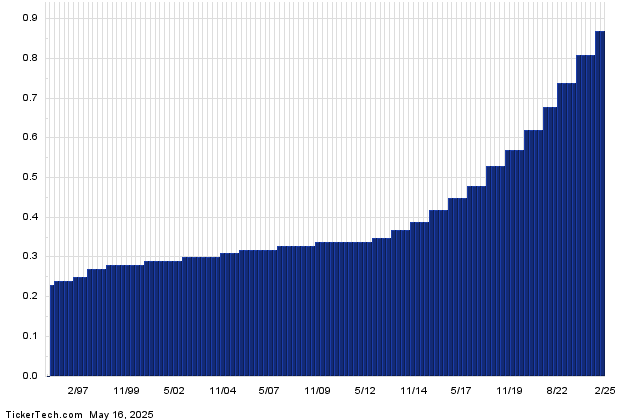The image size is (640, 420).
Task: Click the 5/12 x-axis date label
Action: point(366,391)
